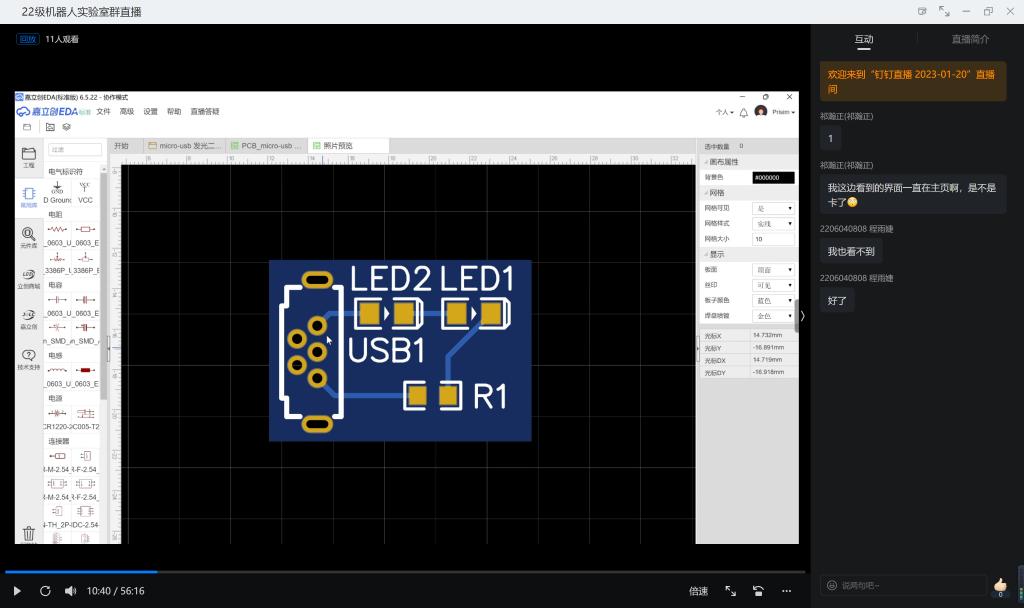
Task: Click the replay/refresh icon beside play
Action: coord(45,591)
